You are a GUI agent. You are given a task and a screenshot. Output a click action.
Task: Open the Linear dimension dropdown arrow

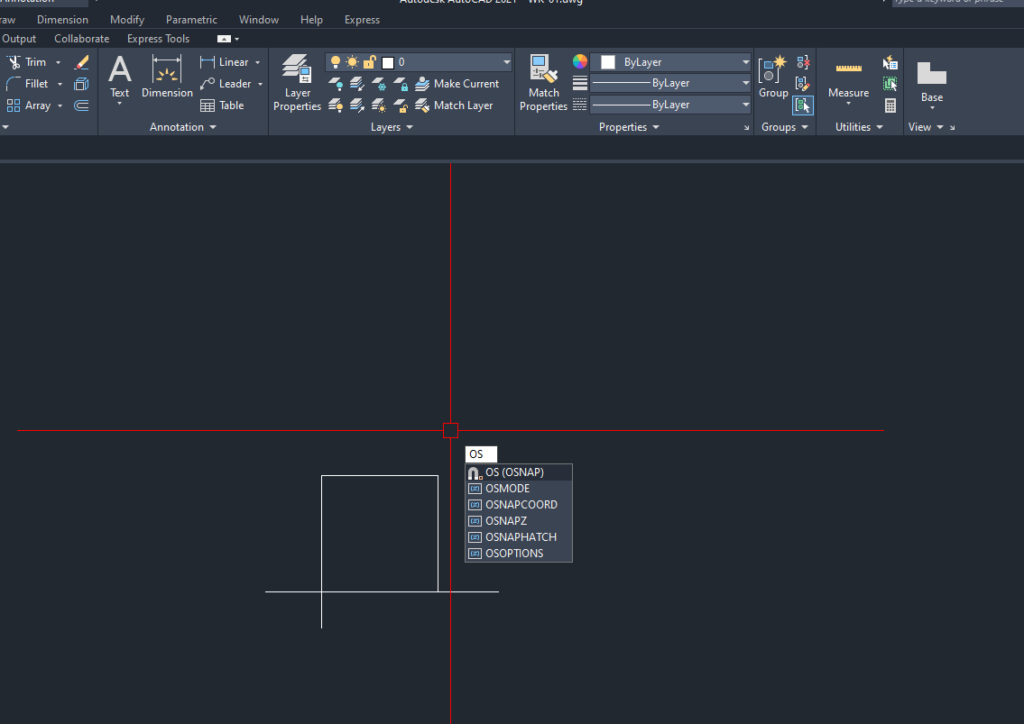(x=257, y=62)
